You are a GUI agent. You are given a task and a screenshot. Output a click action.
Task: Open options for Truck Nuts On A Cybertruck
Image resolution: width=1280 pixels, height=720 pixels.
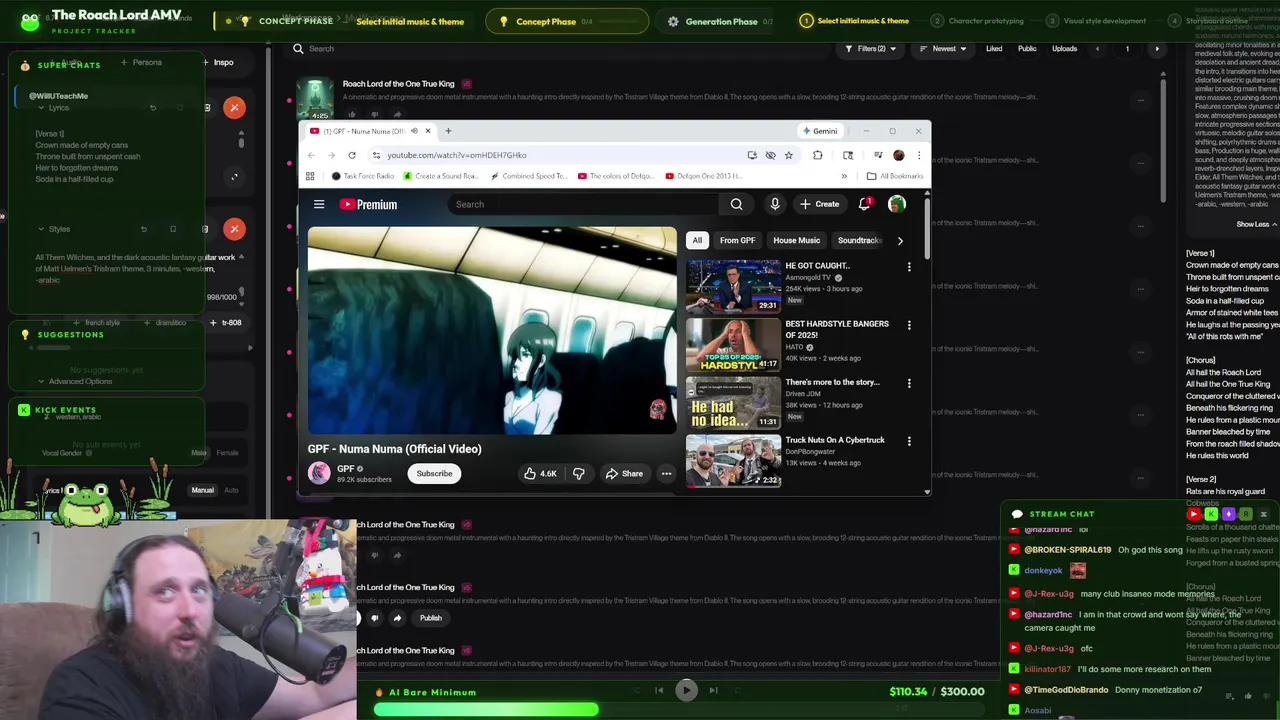pyautogui.click(x=909, y=441)
